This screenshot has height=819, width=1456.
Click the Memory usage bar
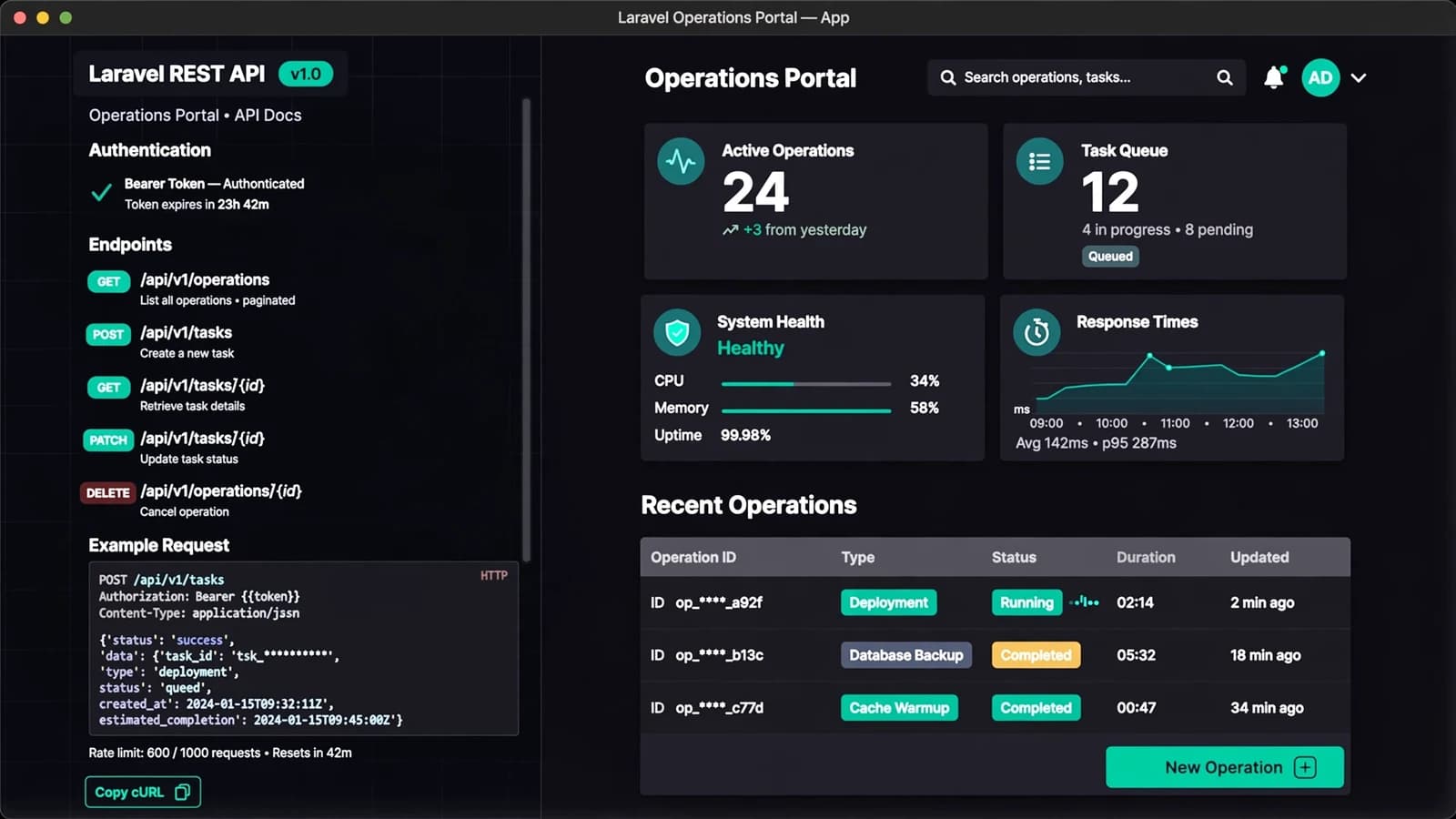coord(806,411)
